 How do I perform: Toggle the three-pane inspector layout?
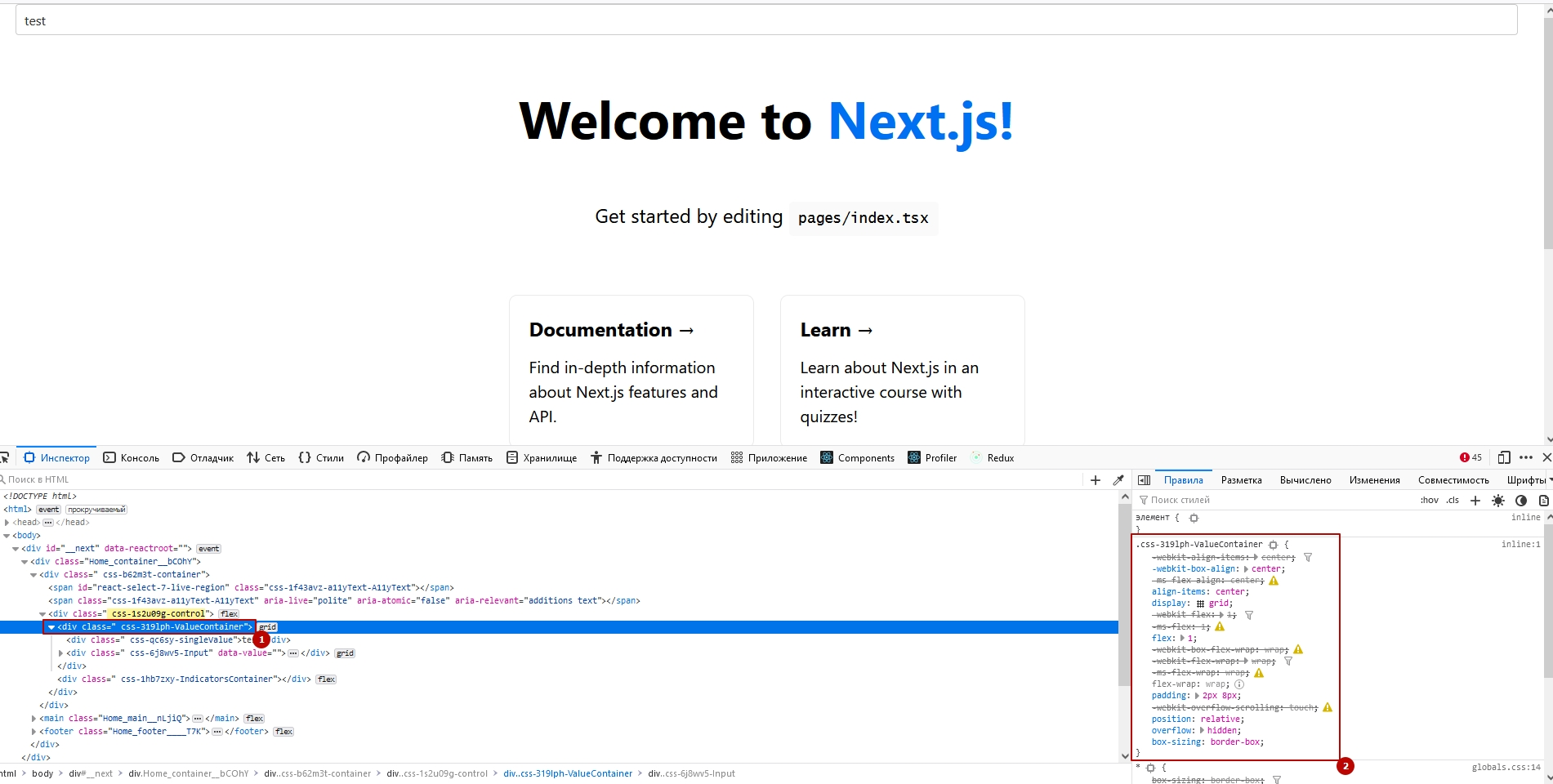click(x=1145, y=480)
